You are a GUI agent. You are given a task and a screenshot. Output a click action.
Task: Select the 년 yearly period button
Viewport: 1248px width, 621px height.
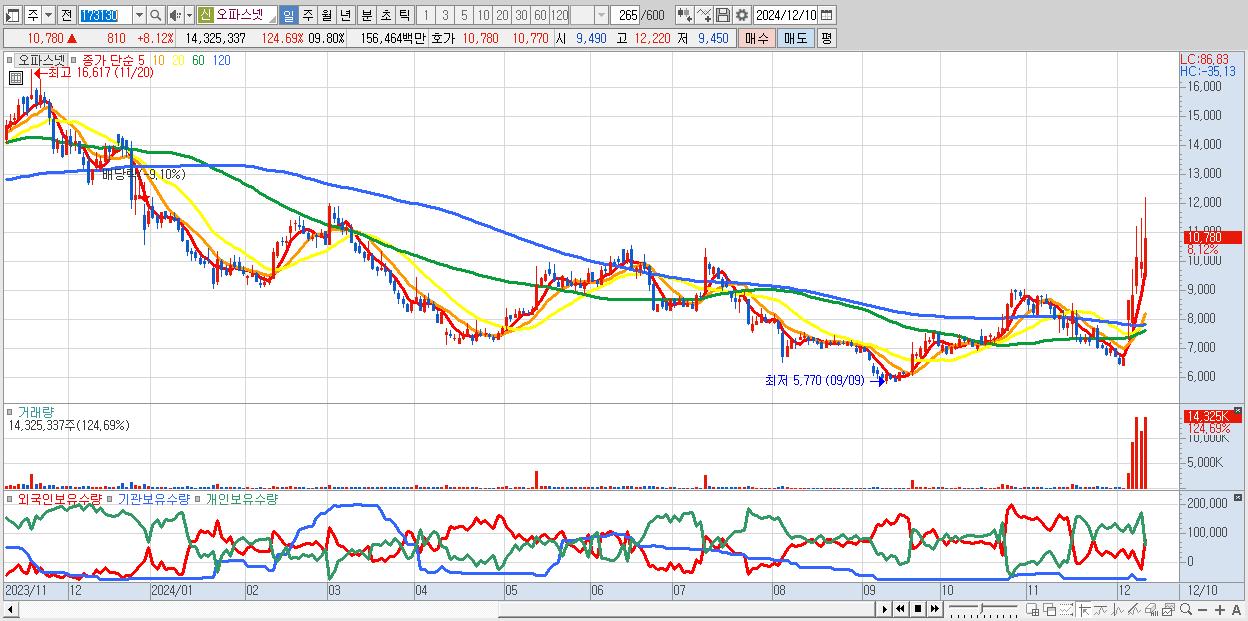point(345,15)
